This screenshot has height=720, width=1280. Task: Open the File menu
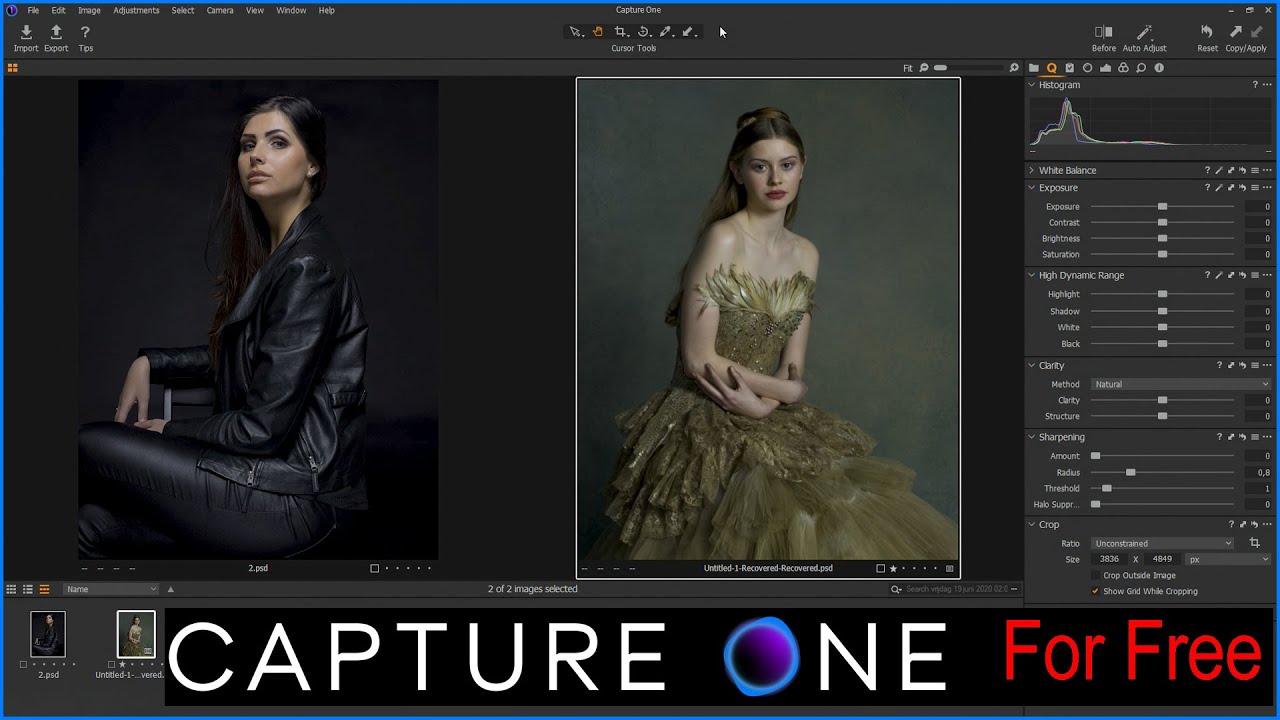point(33,10)
